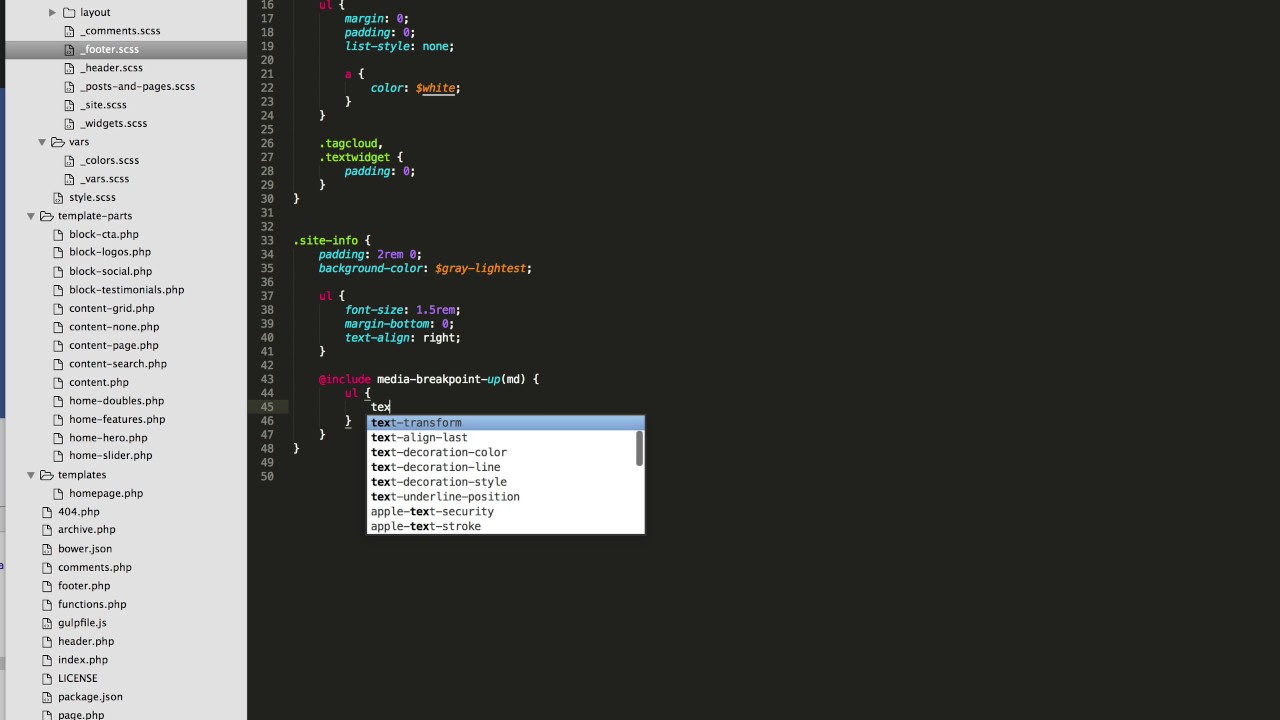Click the vars folder icon
Image resolution: width=1280 pixels, height=720 pixels.
coord(58,142)
